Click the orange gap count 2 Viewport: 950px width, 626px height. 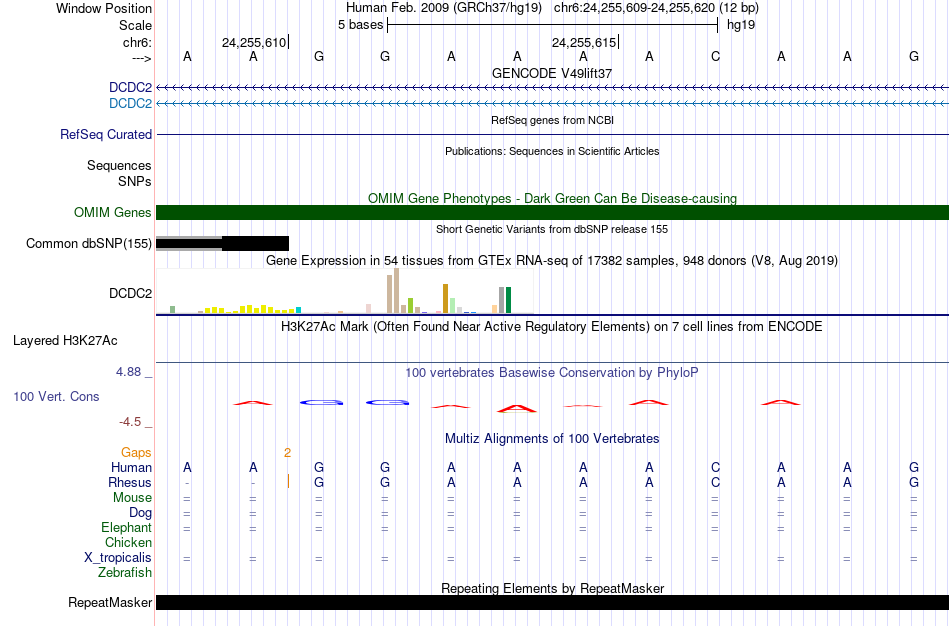coord(287,453)
